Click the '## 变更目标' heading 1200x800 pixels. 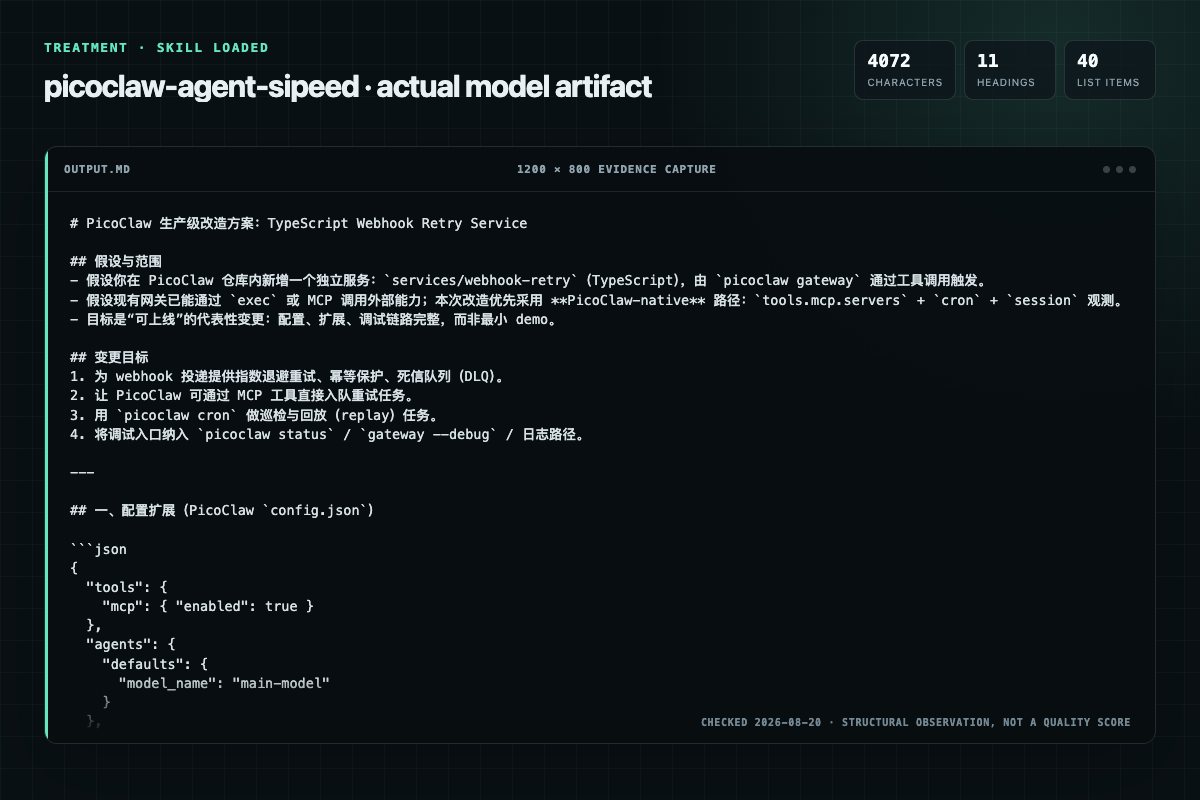[x=109, y=358]
